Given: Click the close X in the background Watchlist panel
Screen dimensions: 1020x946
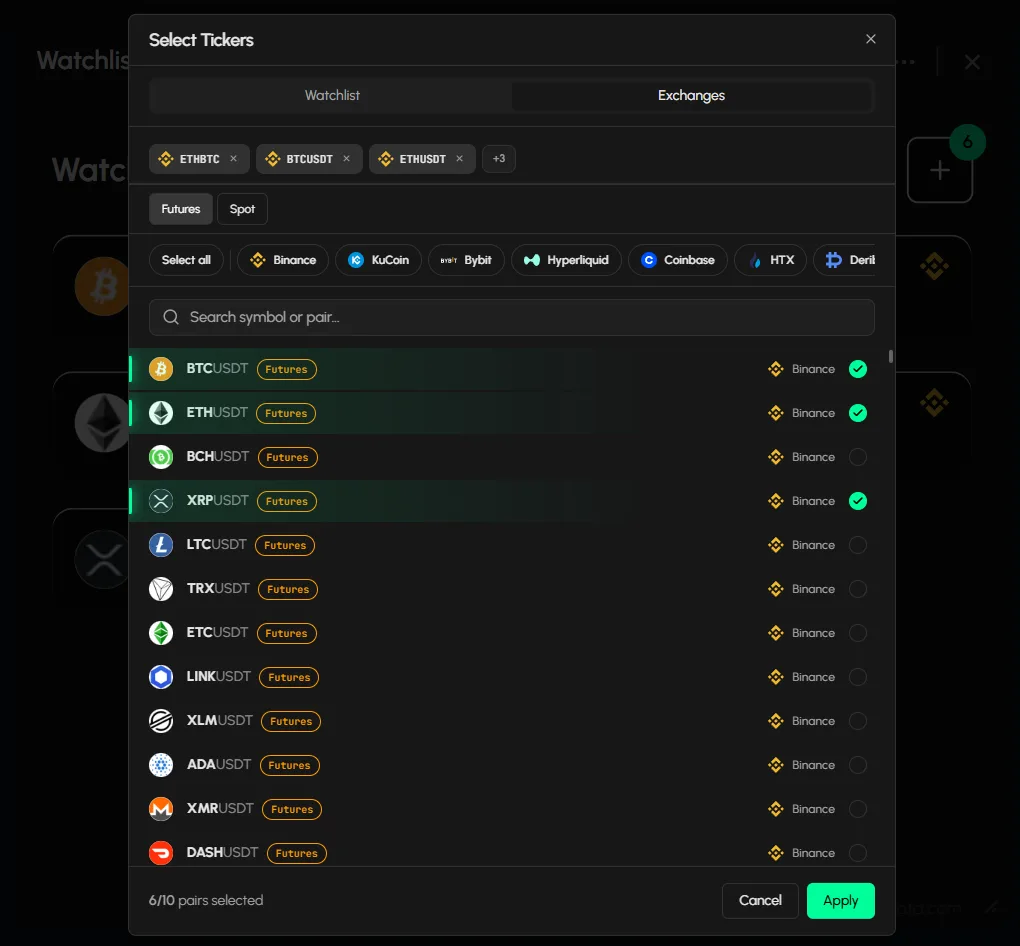Looking at the screenshot, I should (972, 62).
